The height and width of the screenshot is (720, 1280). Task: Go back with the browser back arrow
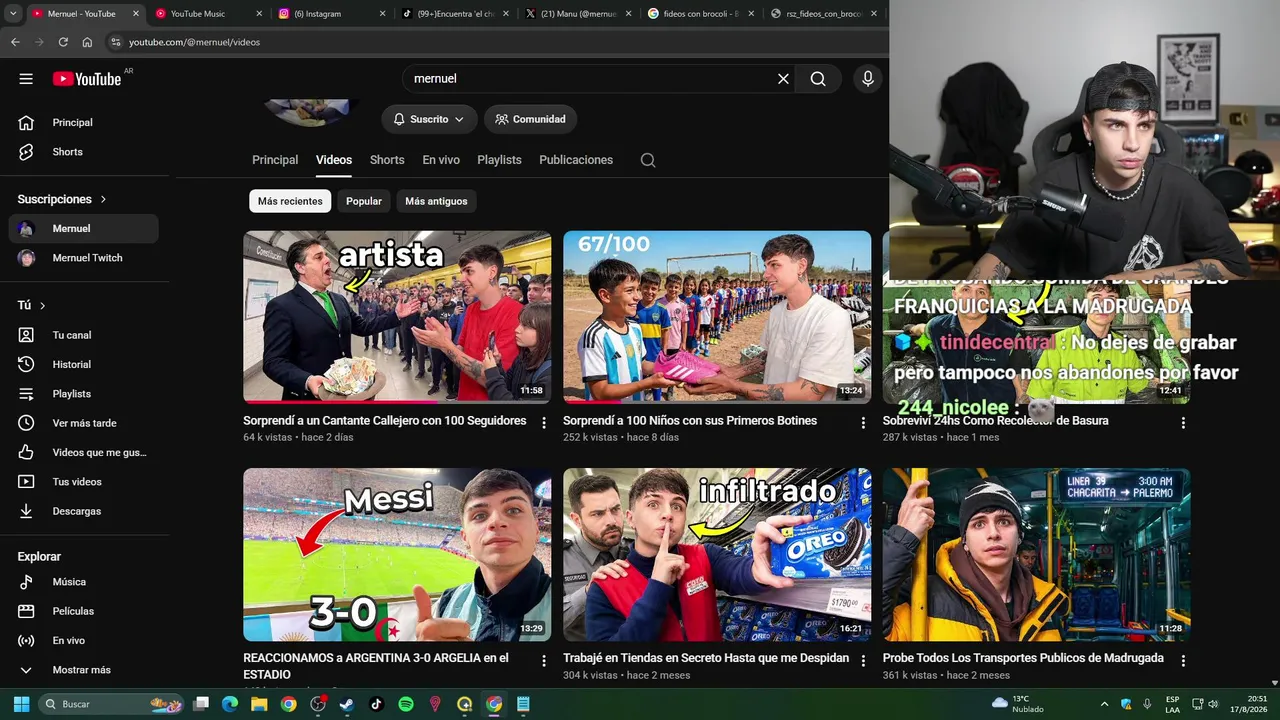(x=15, y=42)
